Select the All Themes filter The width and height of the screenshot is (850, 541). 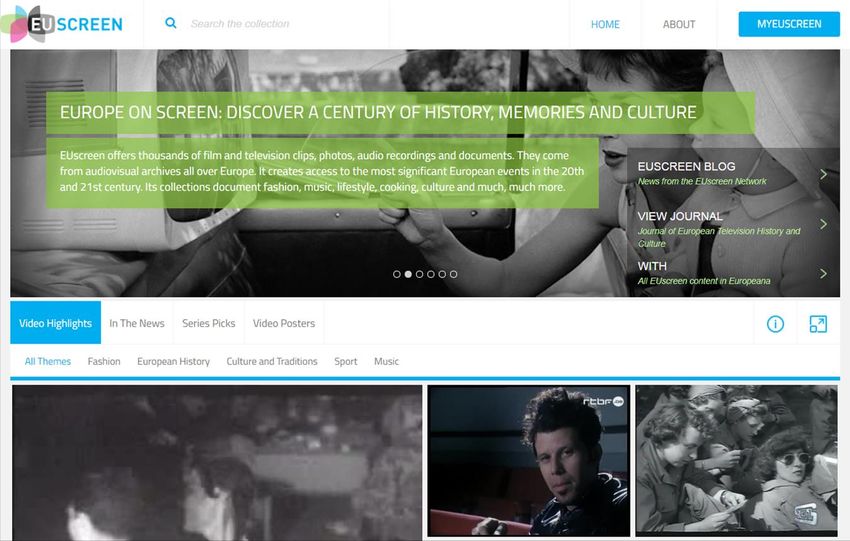tap(48, 362)
